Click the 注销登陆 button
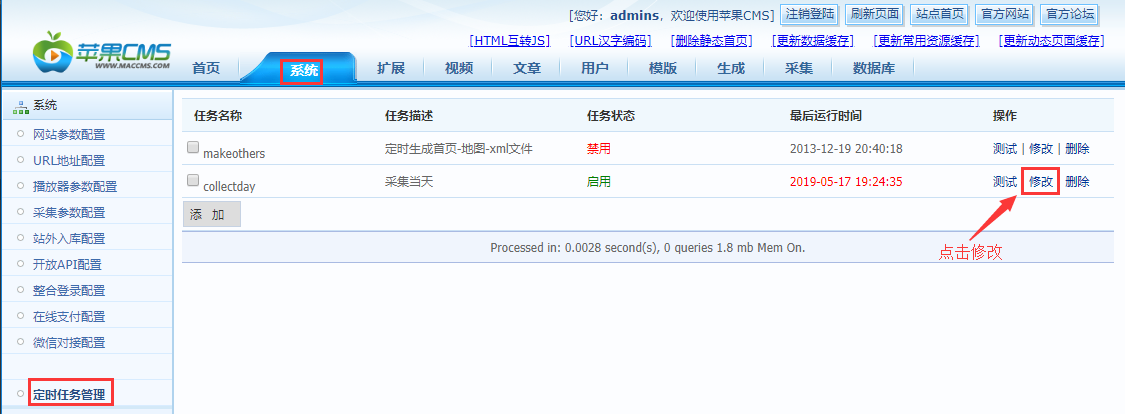The width and height of the screenshot is (1125, 414). tap(810, 15)
